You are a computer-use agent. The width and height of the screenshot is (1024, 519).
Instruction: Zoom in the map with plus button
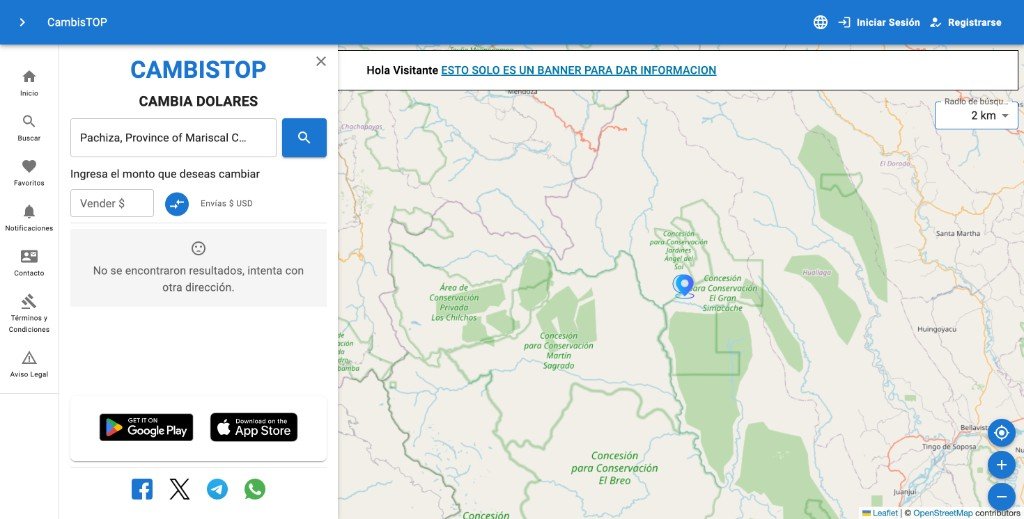(1001, 465)
